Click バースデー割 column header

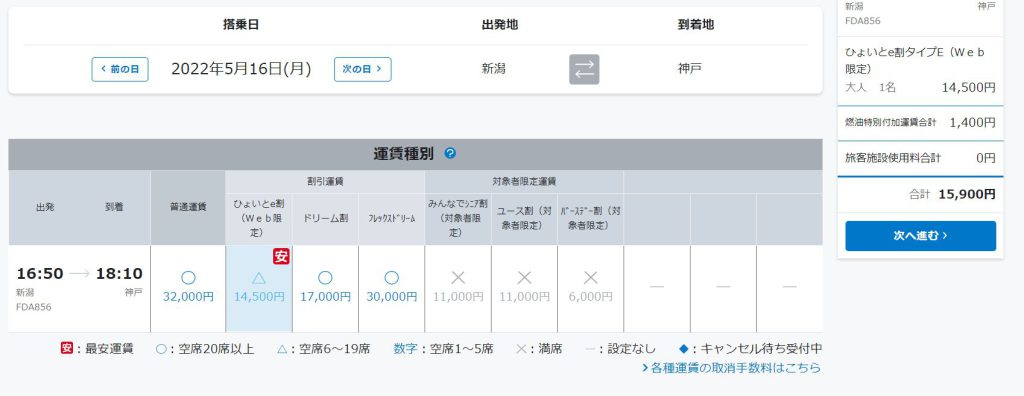coord(590,219)
